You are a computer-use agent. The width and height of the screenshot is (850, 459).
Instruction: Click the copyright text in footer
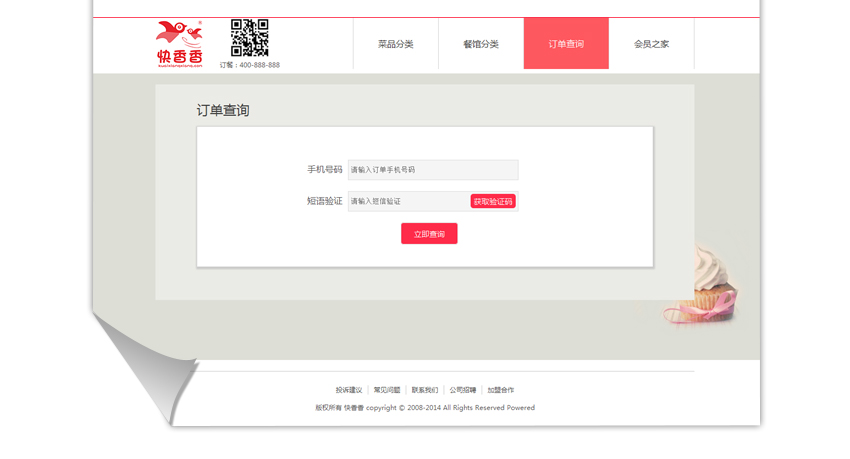425,408
